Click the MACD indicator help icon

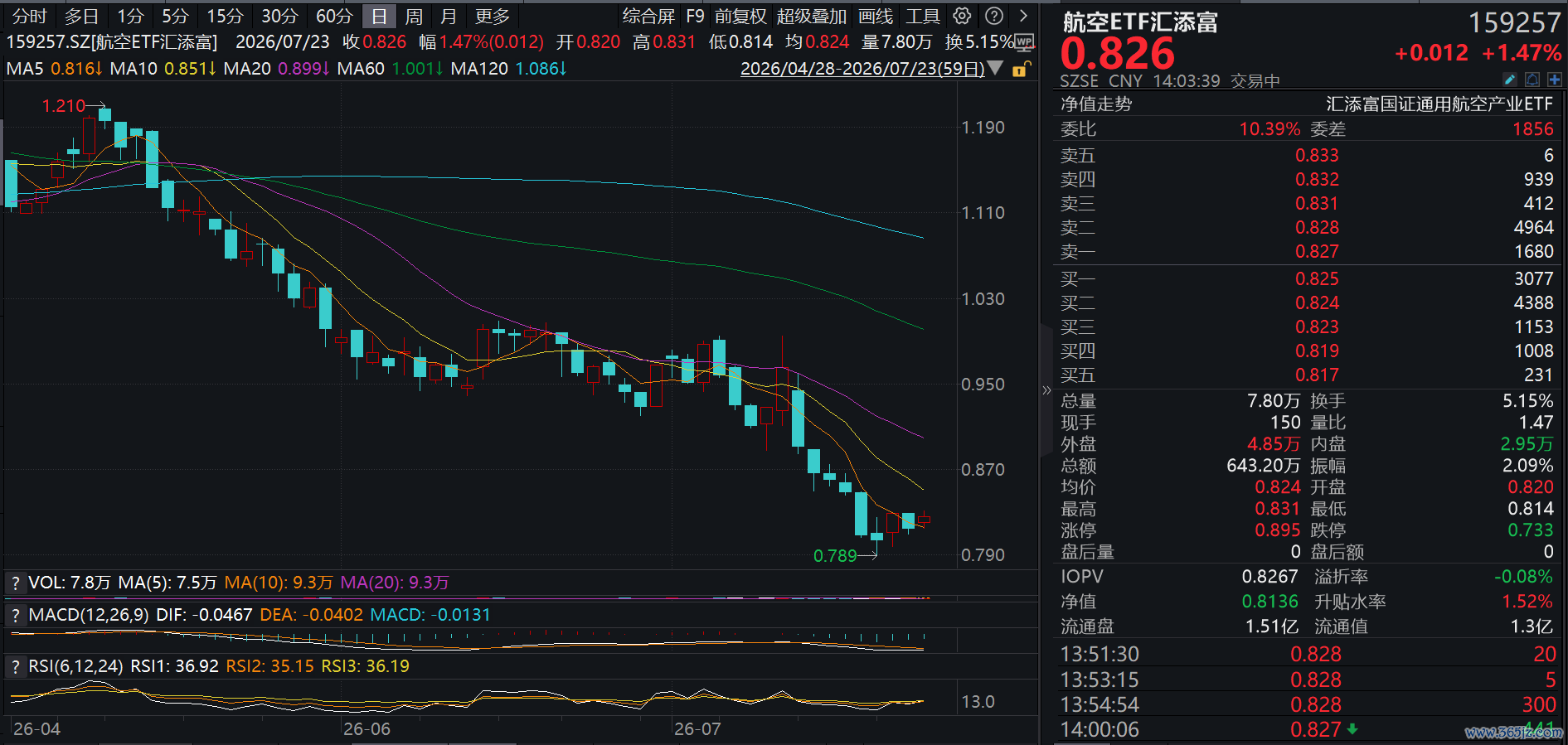click(15, 616)
